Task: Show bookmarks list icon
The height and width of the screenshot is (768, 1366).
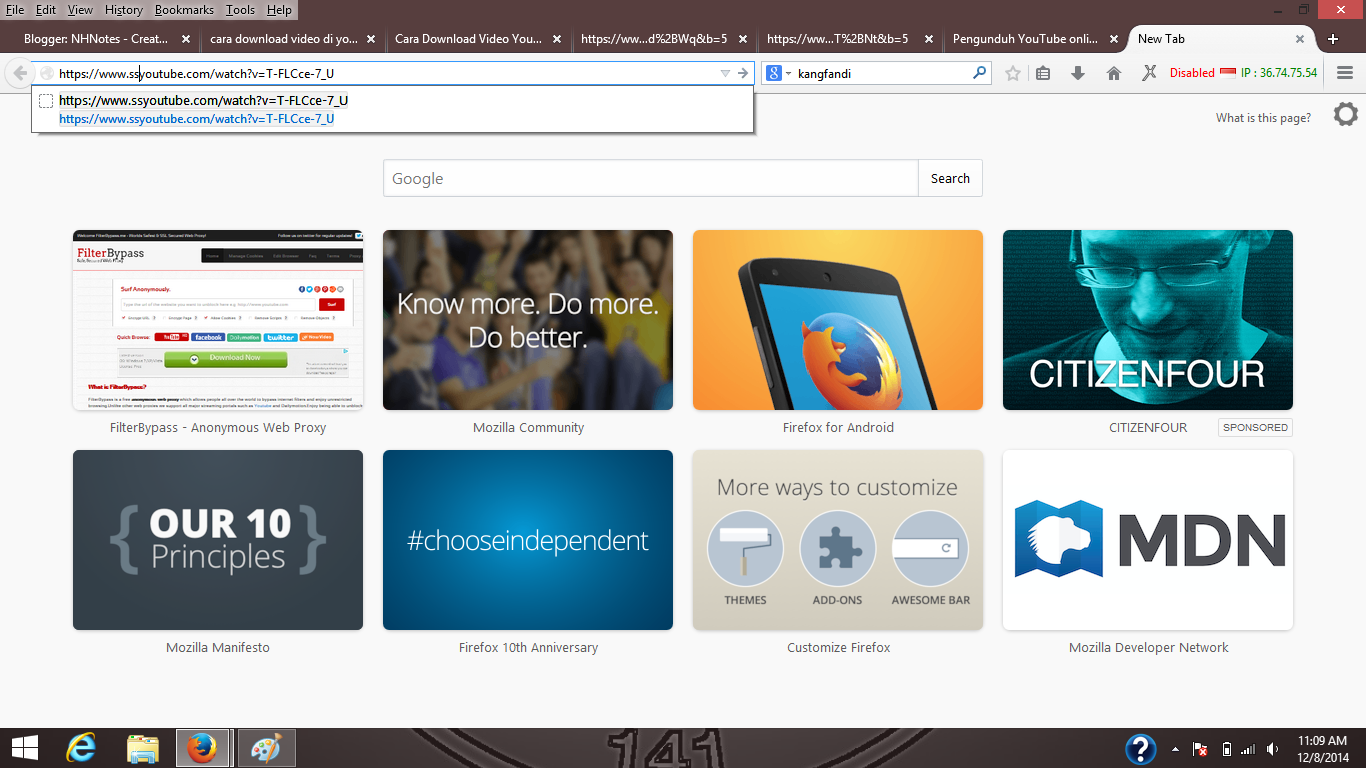Action: pyautogui.click(x=1042, y=73)
